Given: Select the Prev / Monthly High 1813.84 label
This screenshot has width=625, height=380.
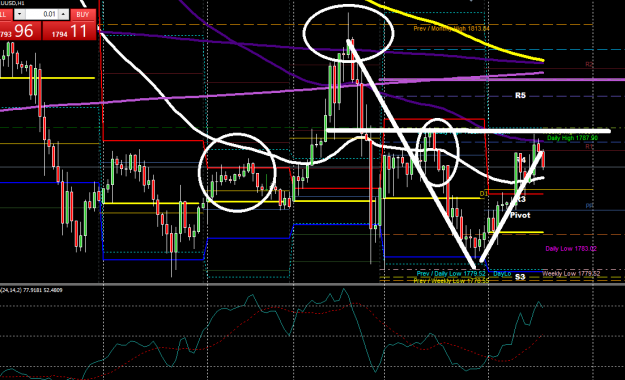Looking at the screenshot, I should point(451,29).
